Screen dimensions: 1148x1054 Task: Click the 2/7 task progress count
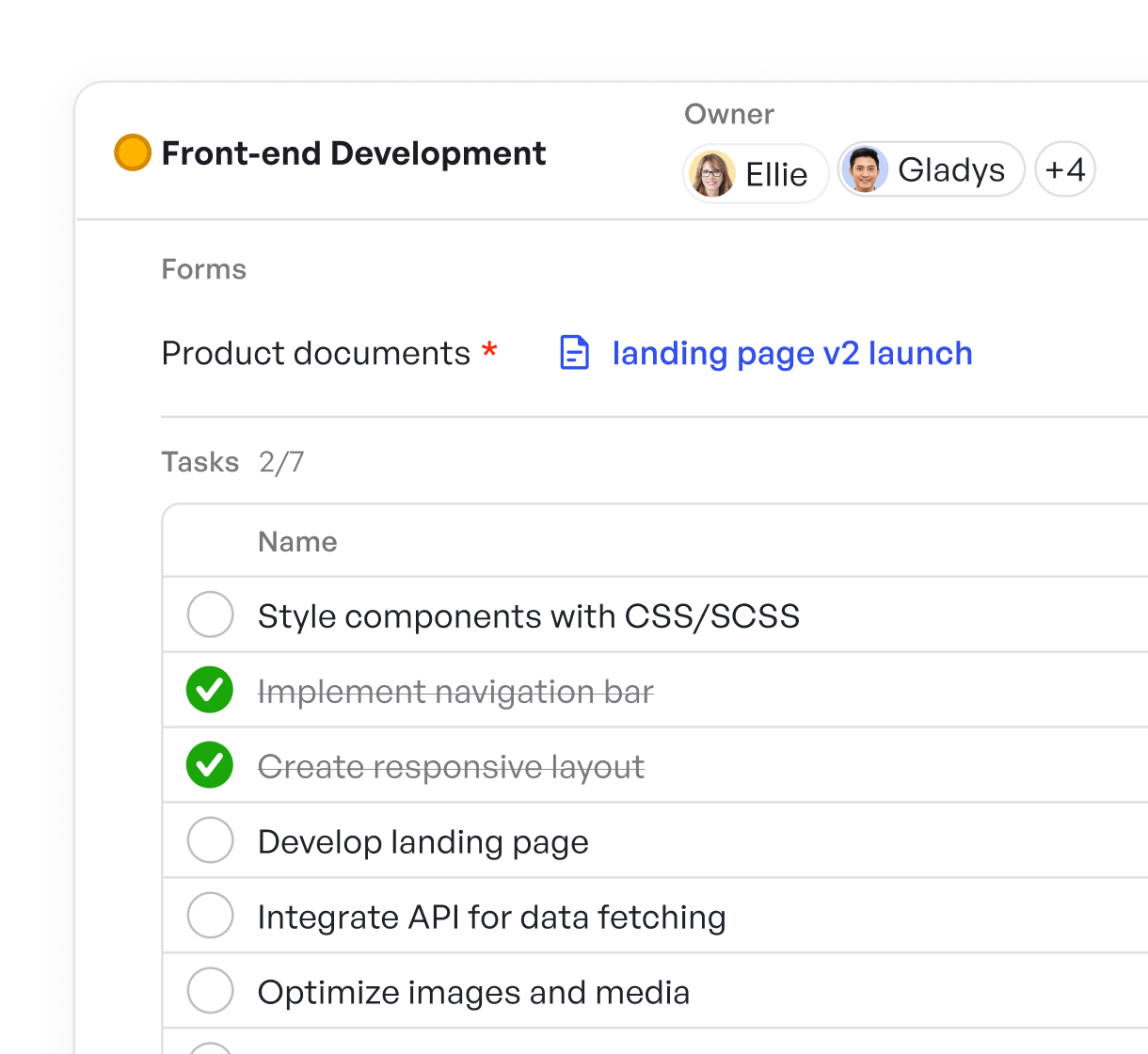(x=282, y=462)
